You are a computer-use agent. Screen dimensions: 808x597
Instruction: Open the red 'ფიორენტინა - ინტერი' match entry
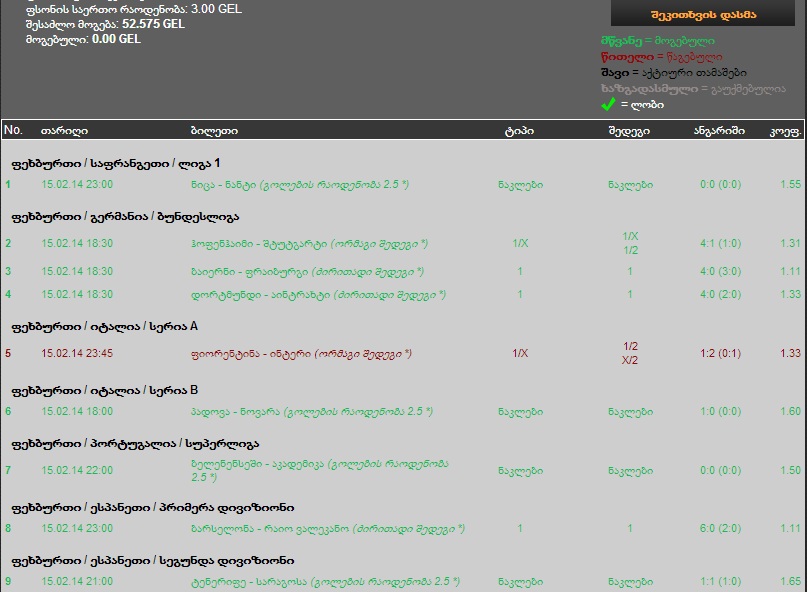tap(301, 353)
